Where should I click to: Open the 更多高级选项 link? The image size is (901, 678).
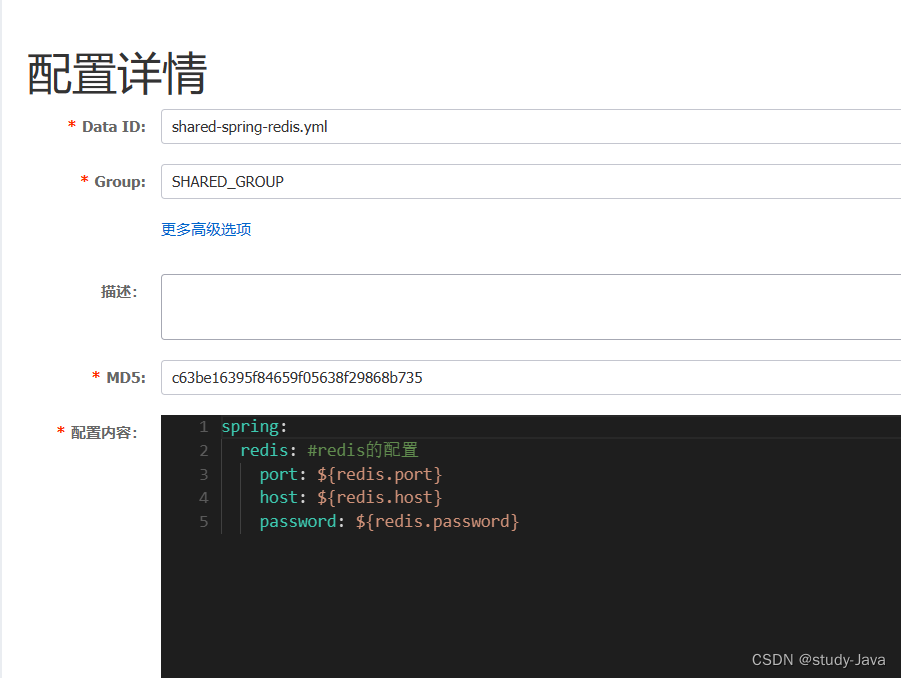coord(206,229)
